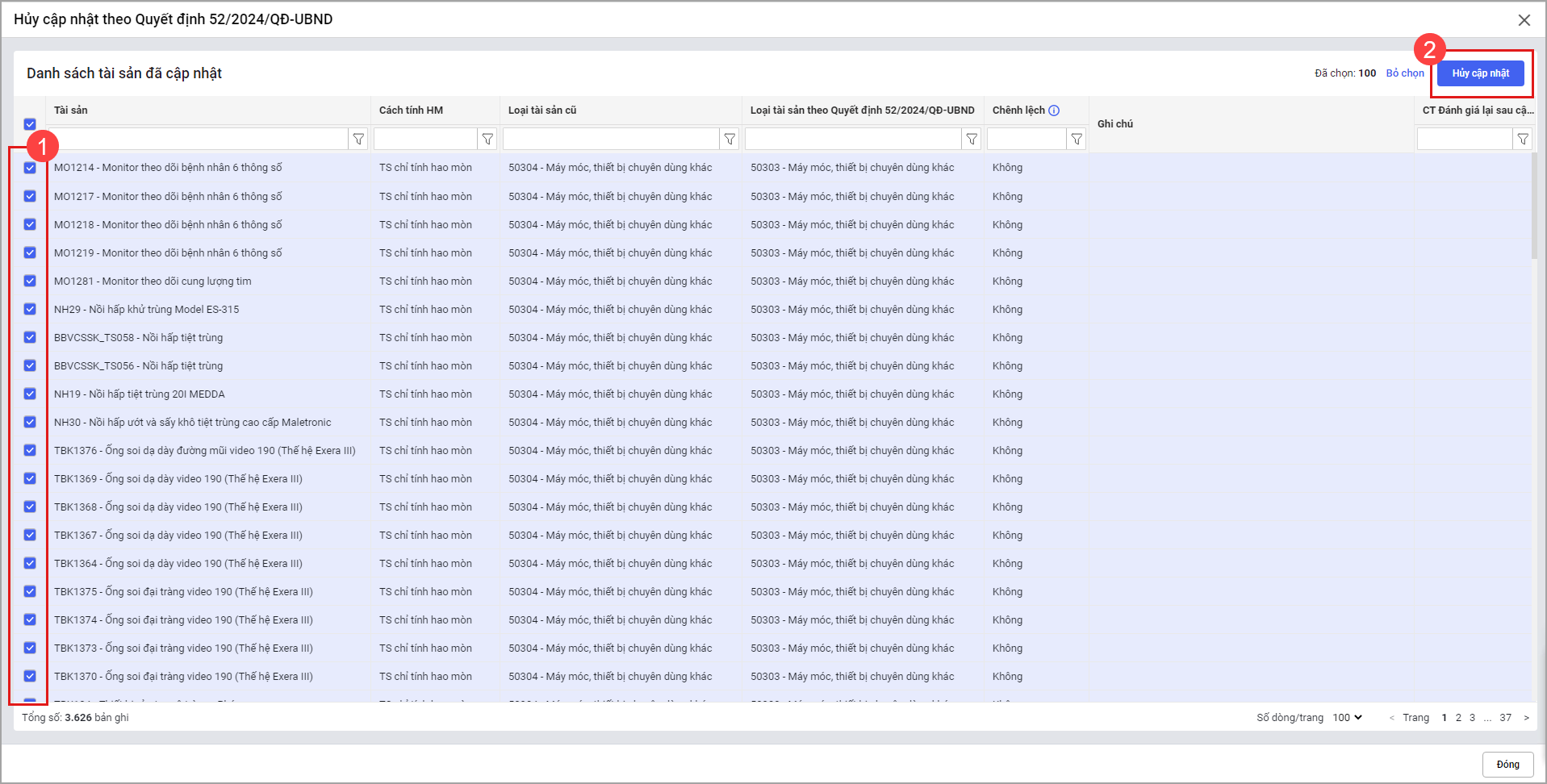Open filter for Loại tài sản theo Quyết định column
The height and width of the screenshot is (784, 1547).
click(x=972, y=140)
